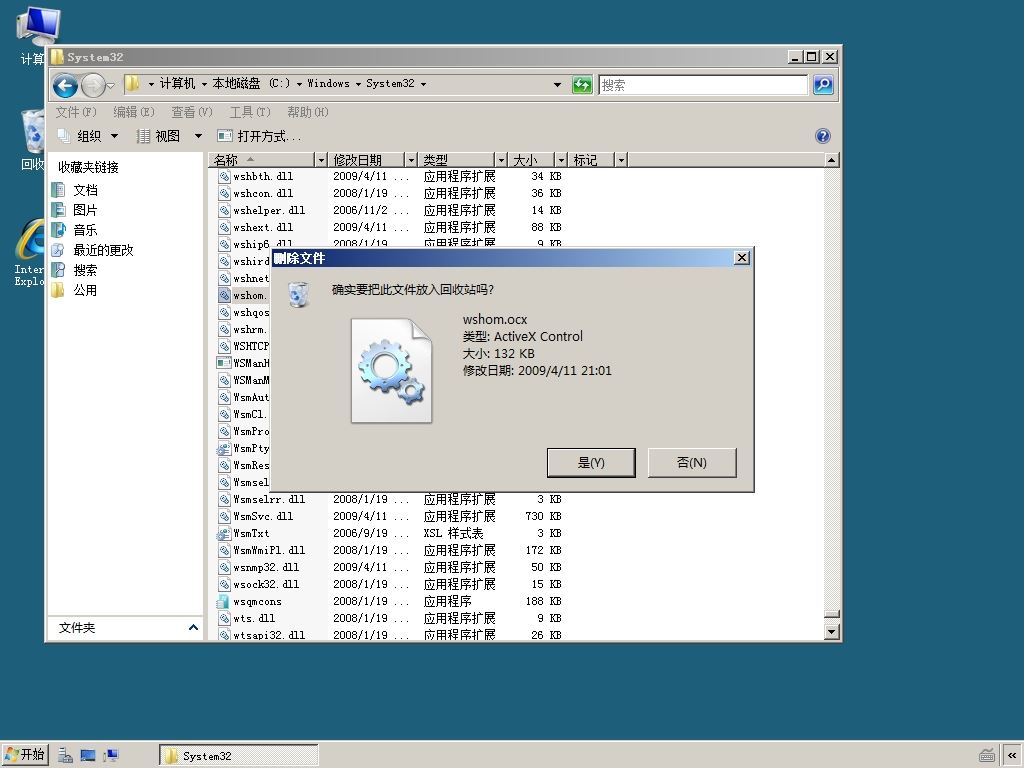Click the 文档 favorites icon
1024x768 pixels.
pos(59,190)
